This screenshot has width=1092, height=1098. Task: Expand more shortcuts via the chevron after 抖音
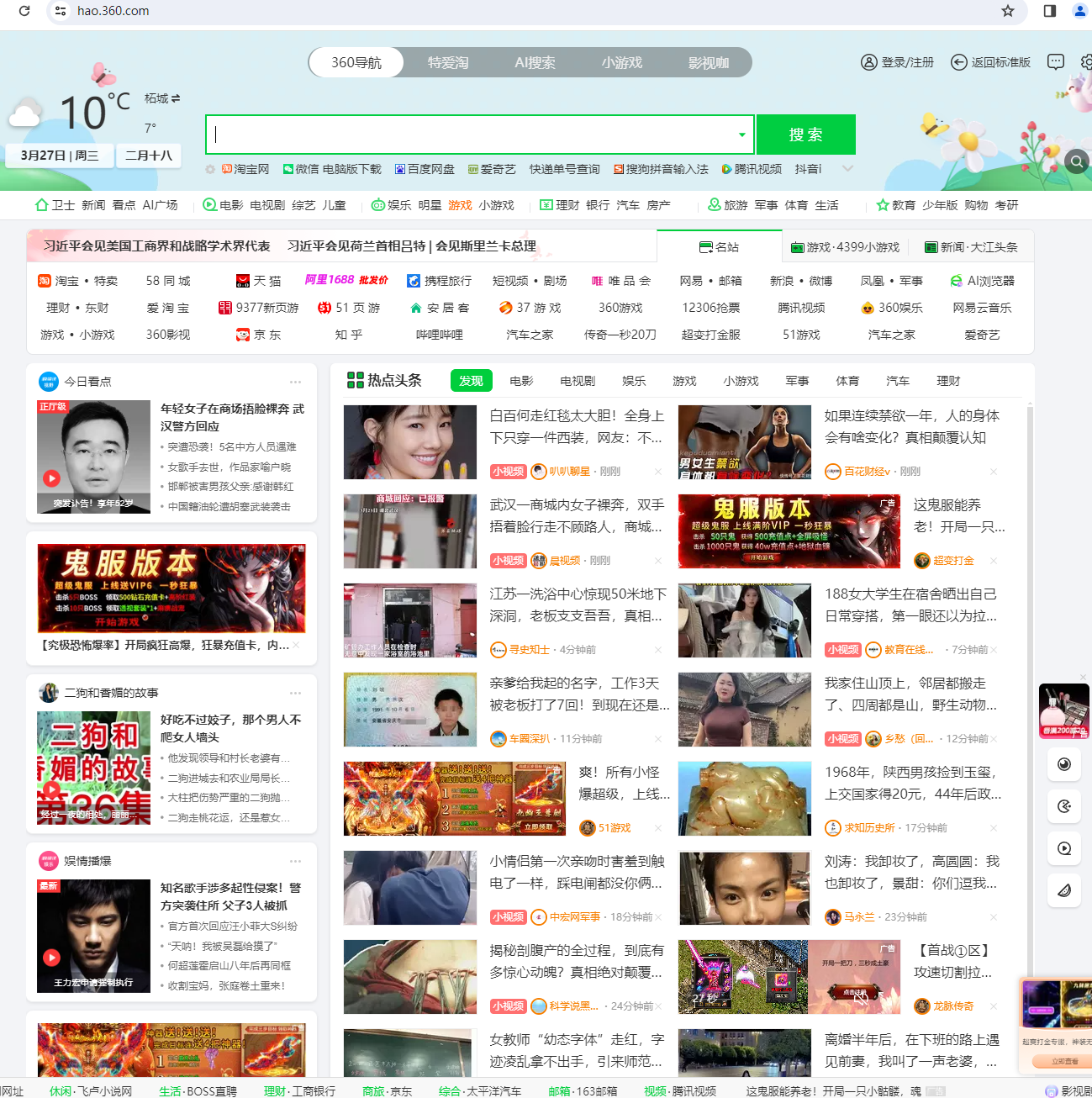848,168
